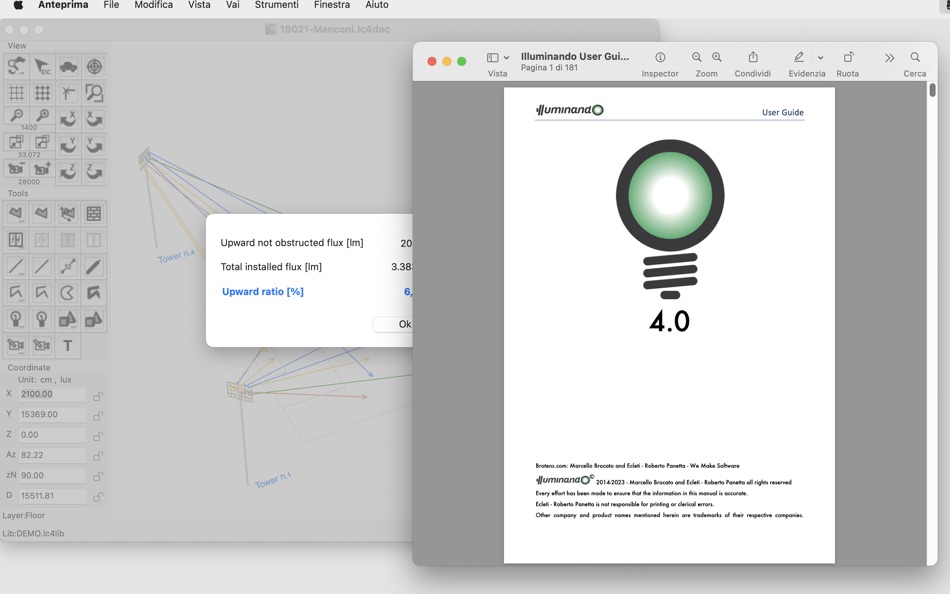Toggle the lock for the Az value
950x594 pixels.
point(97,456)
